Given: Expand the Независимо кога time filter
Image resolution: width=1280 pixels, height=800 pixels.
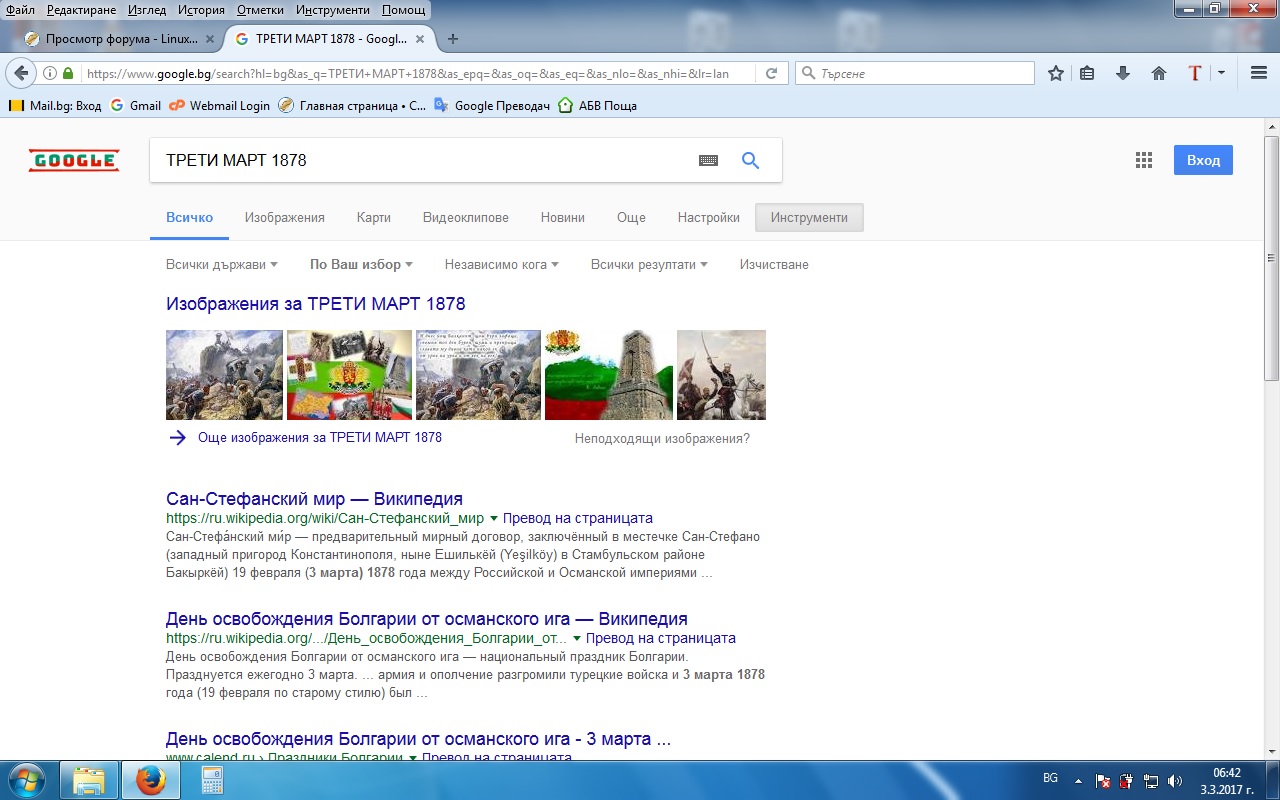Looking at the screenshot, I should click(x=502, y=264).
